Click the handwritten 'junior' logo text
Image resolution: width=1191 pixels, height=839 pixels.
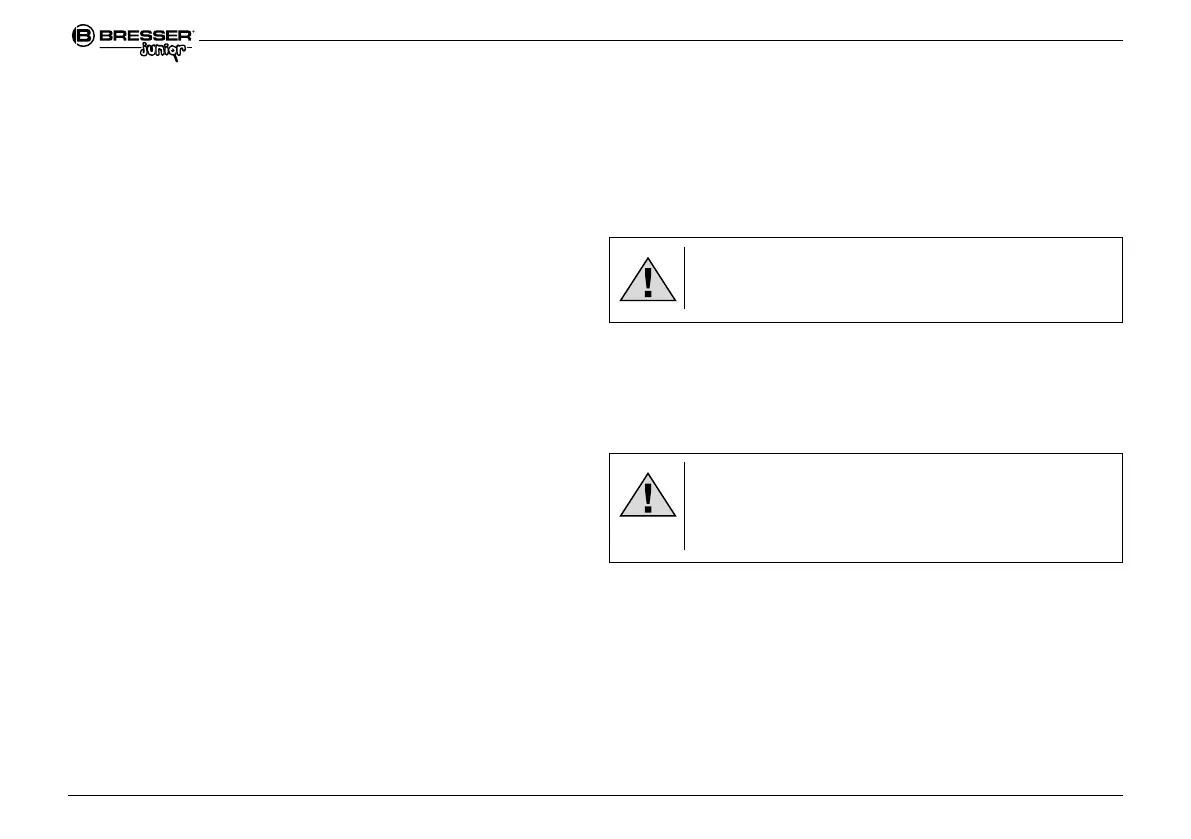[162, 52]
